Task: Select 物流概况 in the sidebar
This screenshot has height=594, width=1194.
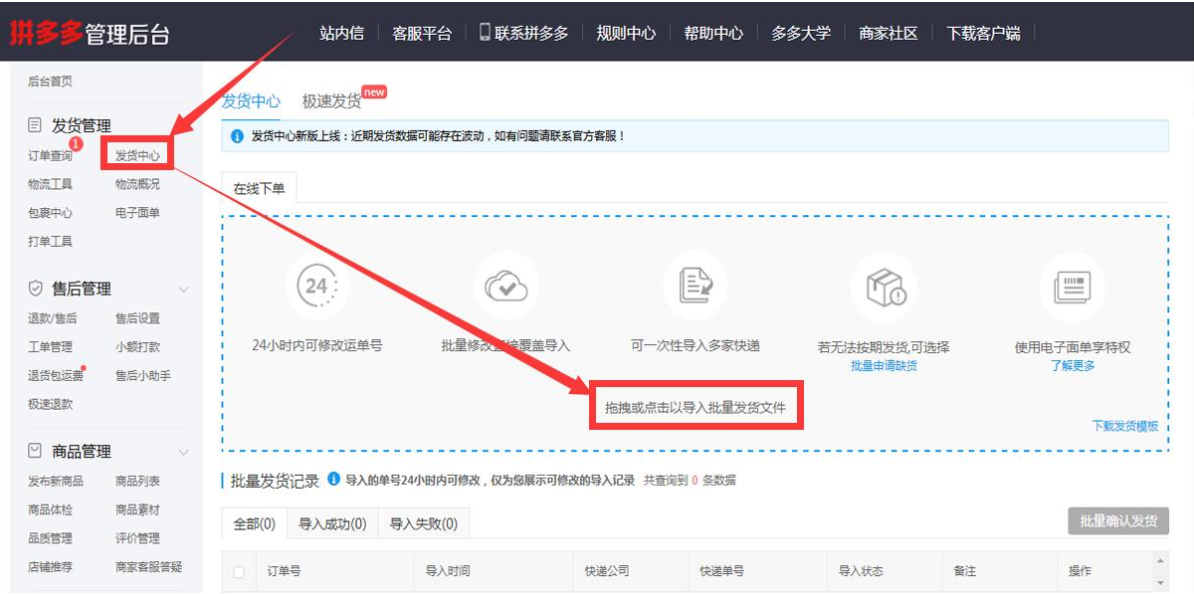Action: [138, 184]
